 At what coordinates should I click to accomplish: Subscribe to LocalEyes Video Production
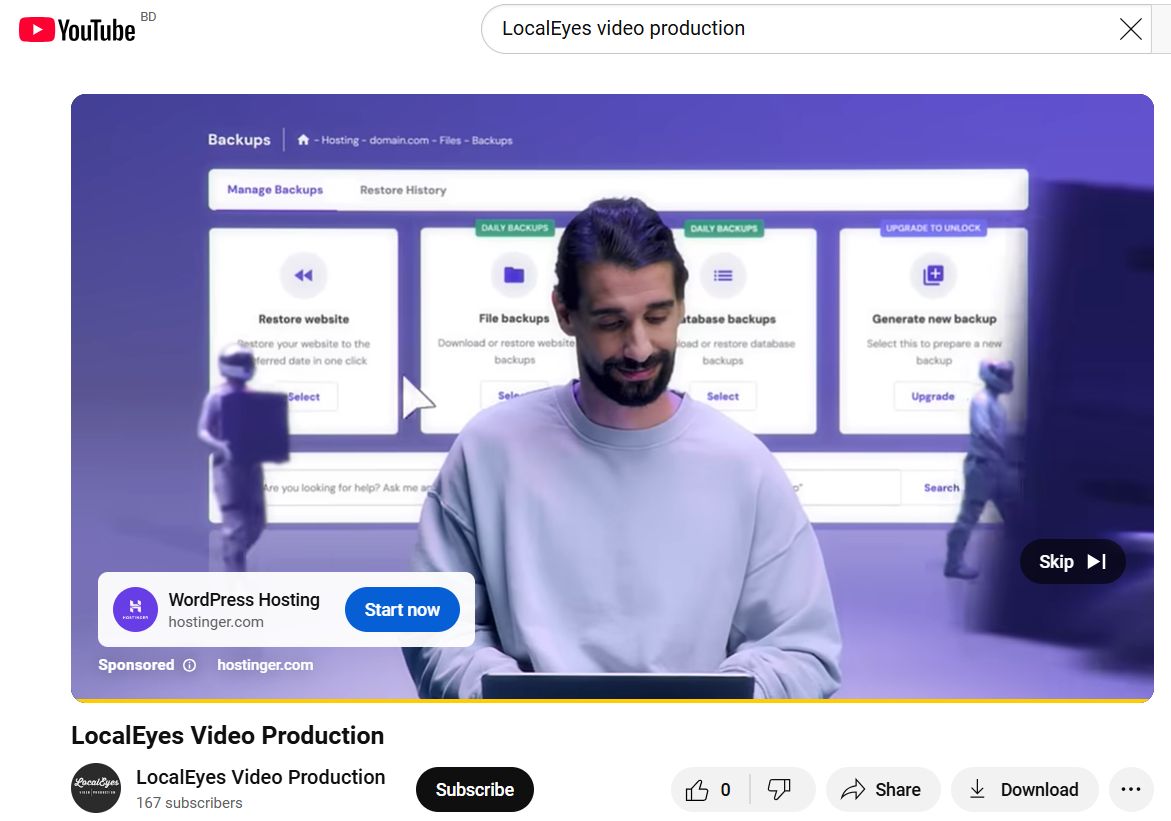tap(474, 789)
